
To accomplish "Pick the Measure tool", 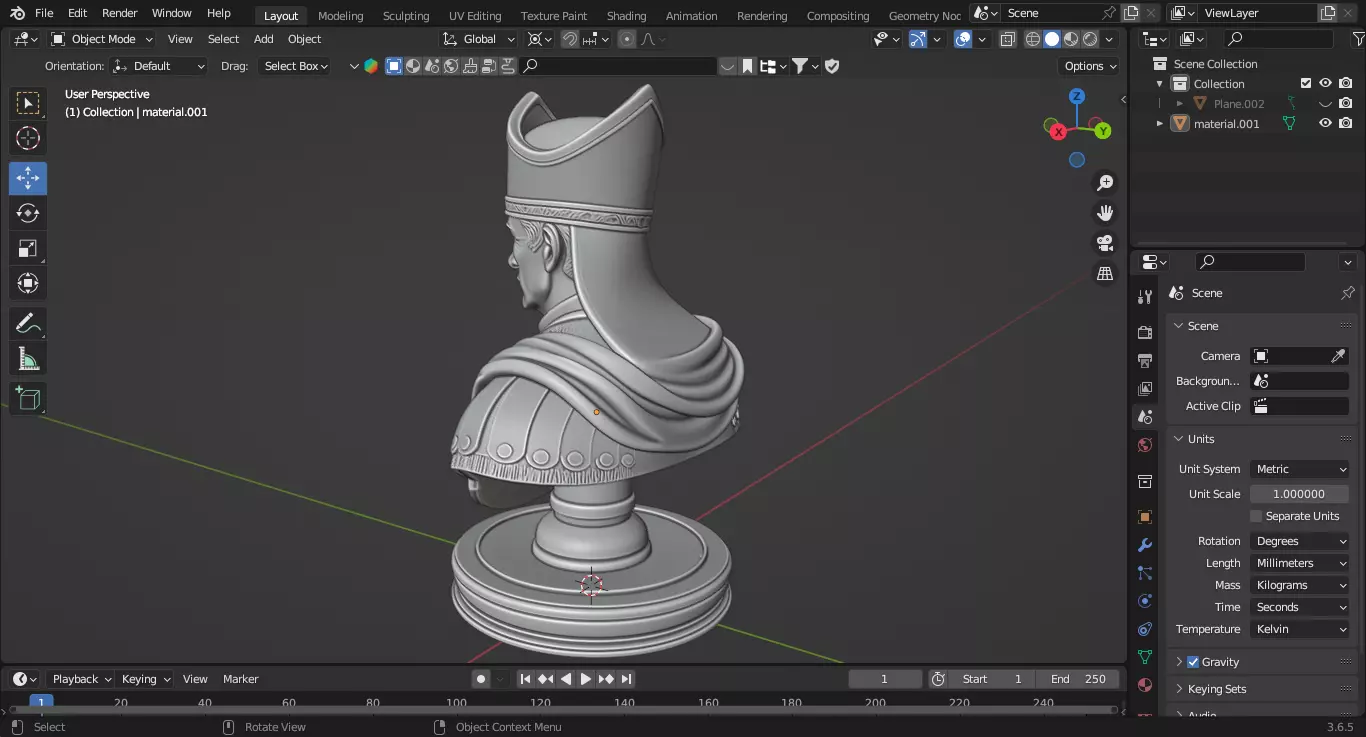I will tap(28, 359).
